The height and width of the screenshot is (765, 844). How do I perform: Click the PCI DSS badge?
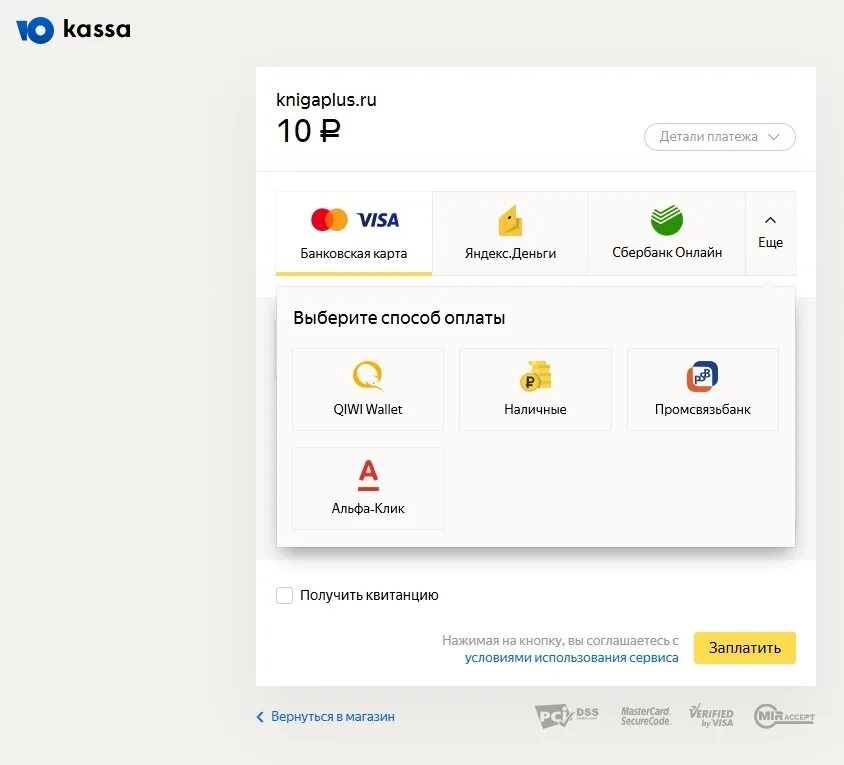tap(566, 717)
